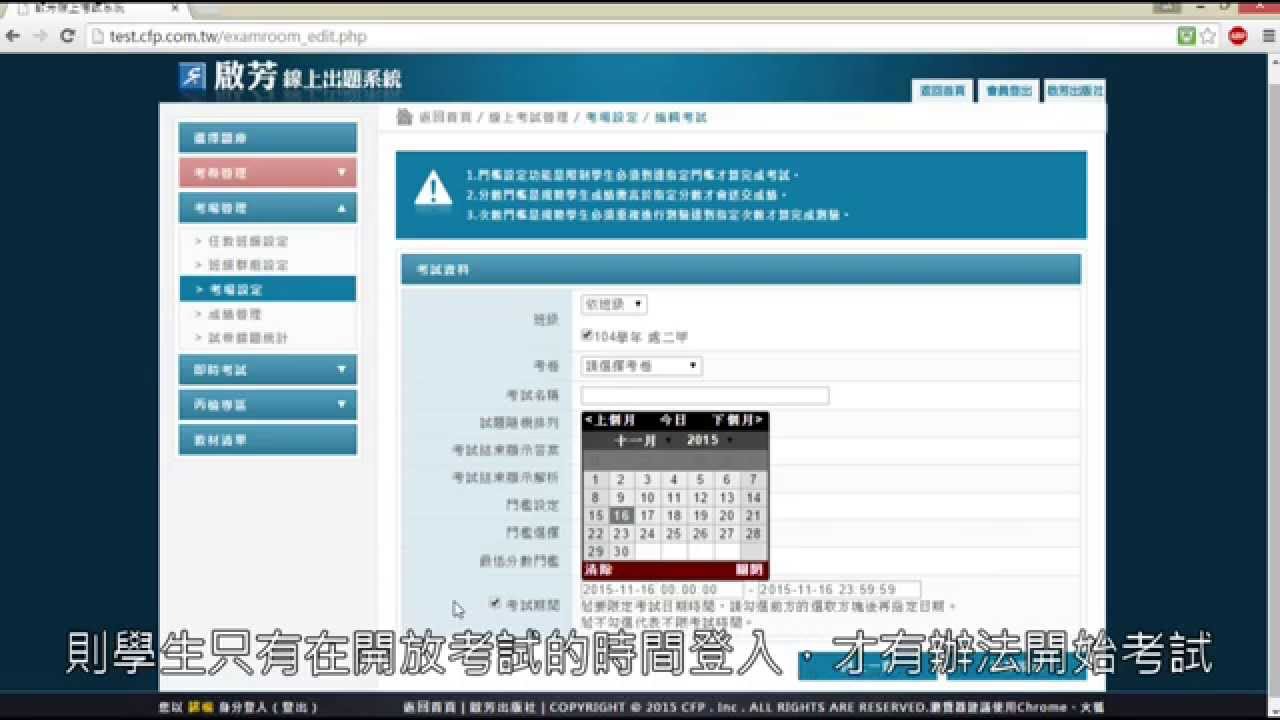Open the 2015 year dropdown in calendar
The width and height of the screenshot is (1280, 720).
[x=709, y=440]
